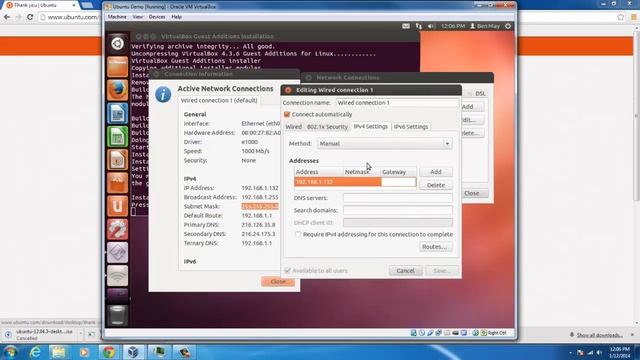The height and width of the screenshot is (360, 640).
Task: Open the sound volume indicator in Ubuntu panel
Action: tap(431, 26)
